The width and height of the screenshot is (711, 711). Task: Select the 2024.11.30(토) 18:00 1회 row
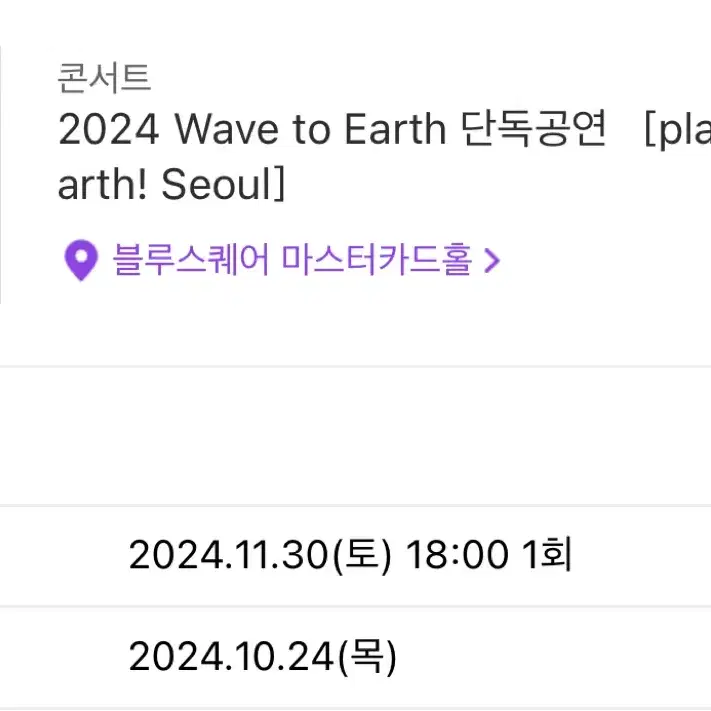point(356,555)
